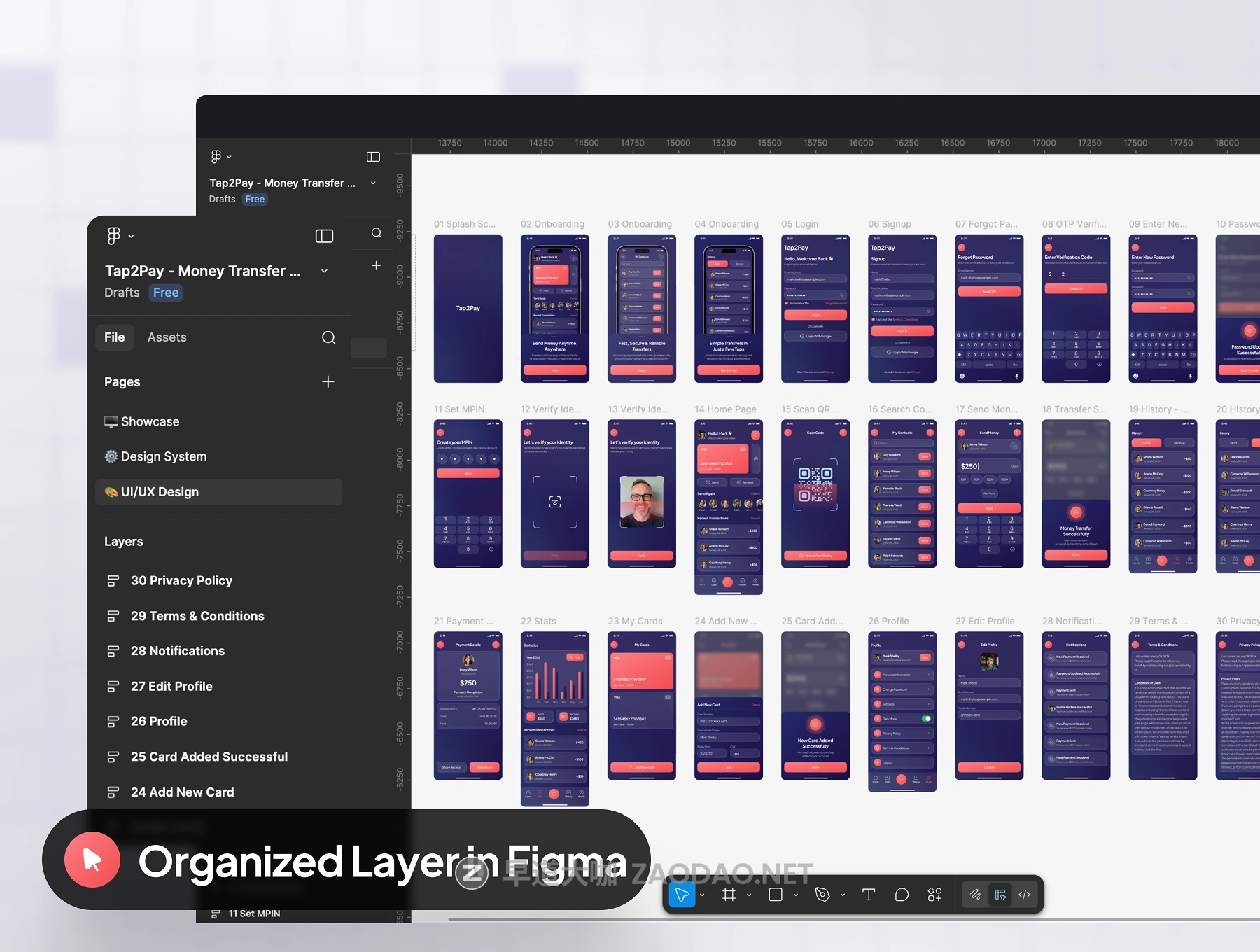Select the 27 Edit Profile layer
Viewport: 1260px width, 952px height.
171,686
